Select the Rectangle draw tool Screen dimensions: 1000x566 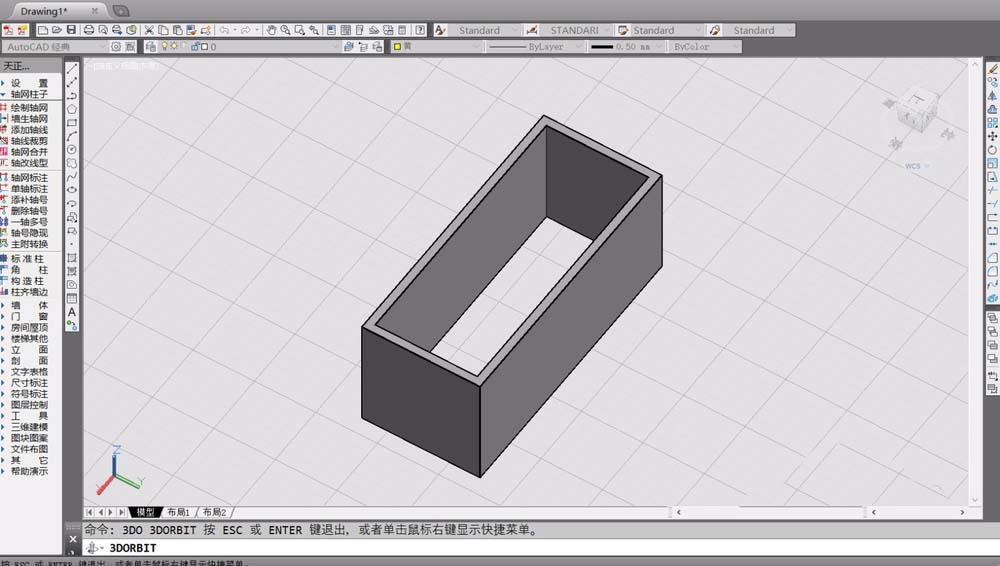(x=72, y=123)
